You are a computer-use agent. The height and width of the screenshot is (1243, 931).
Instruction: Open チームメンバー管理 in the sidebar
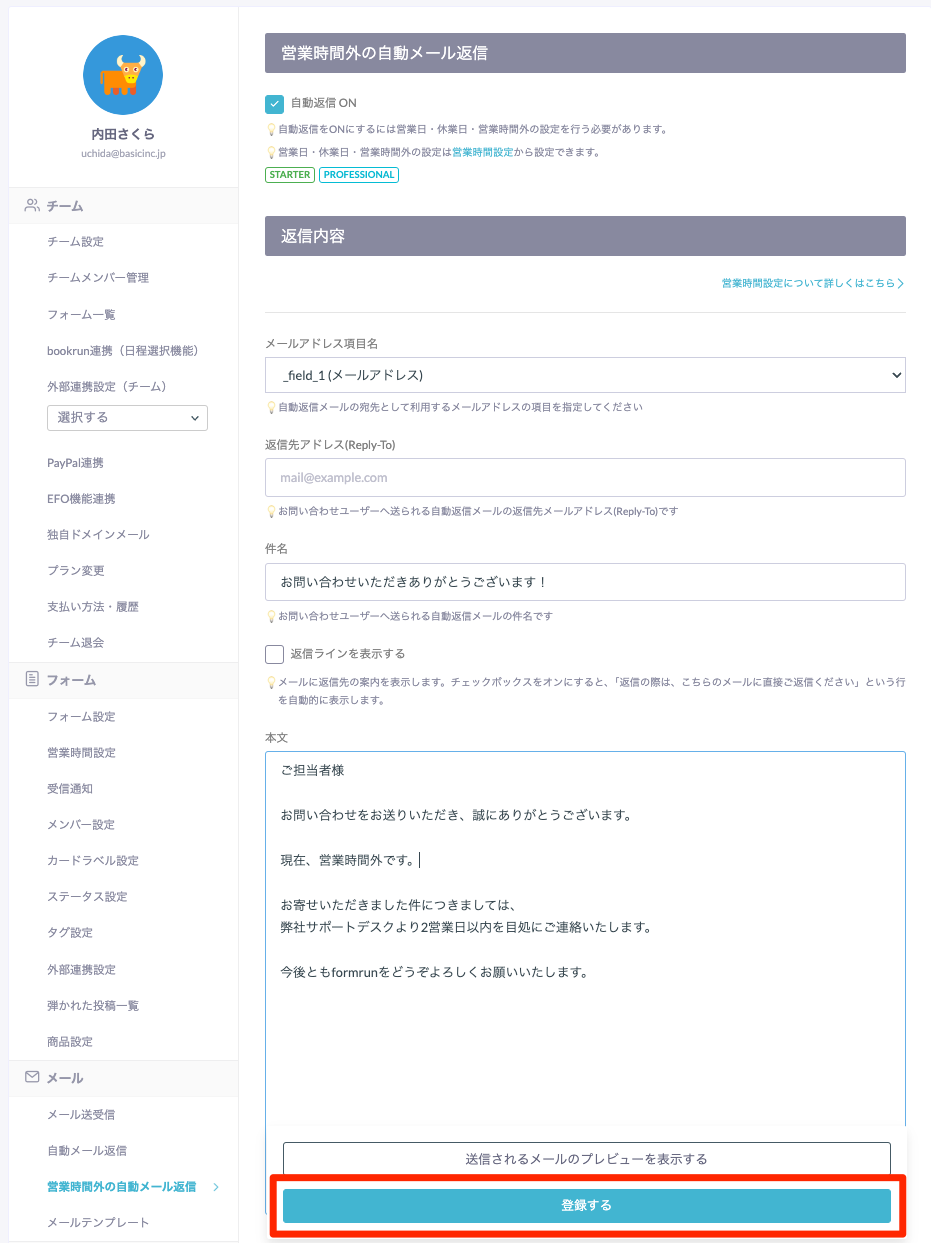point(98,278)
